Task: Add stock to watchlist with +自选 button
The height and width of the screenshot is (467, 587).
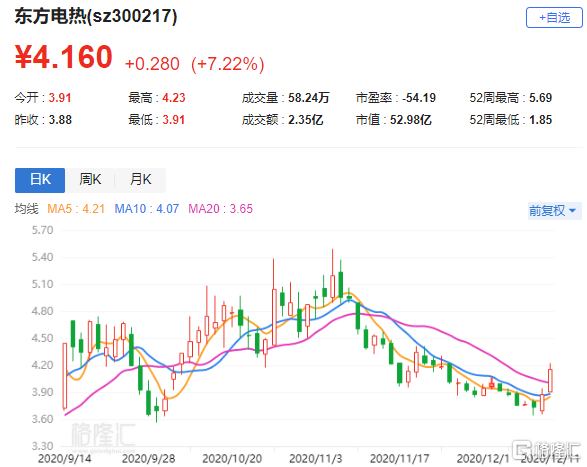Action: pos(554,18)
